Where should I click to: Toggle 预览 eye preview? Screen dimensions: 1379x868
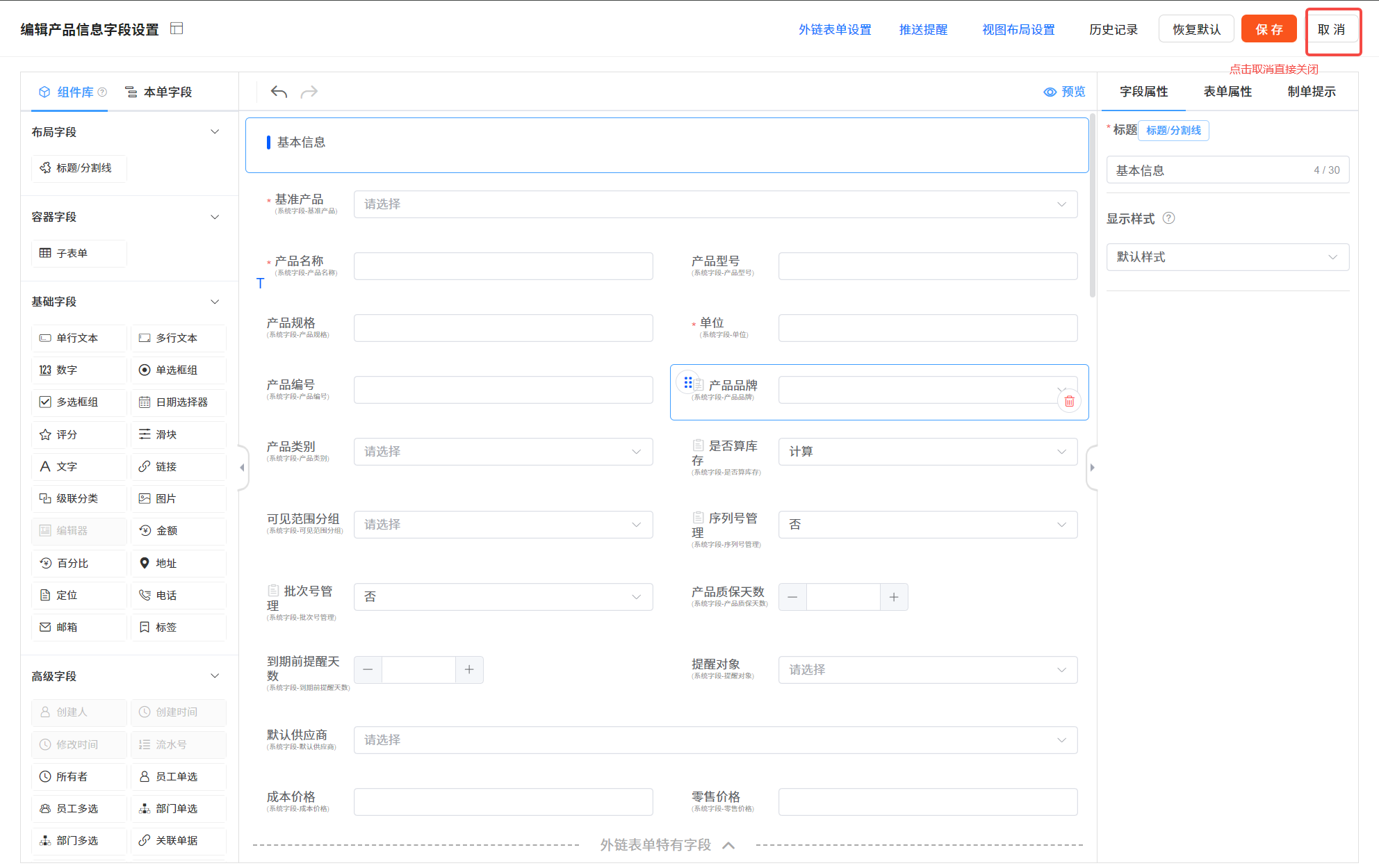coord(1064,92)
